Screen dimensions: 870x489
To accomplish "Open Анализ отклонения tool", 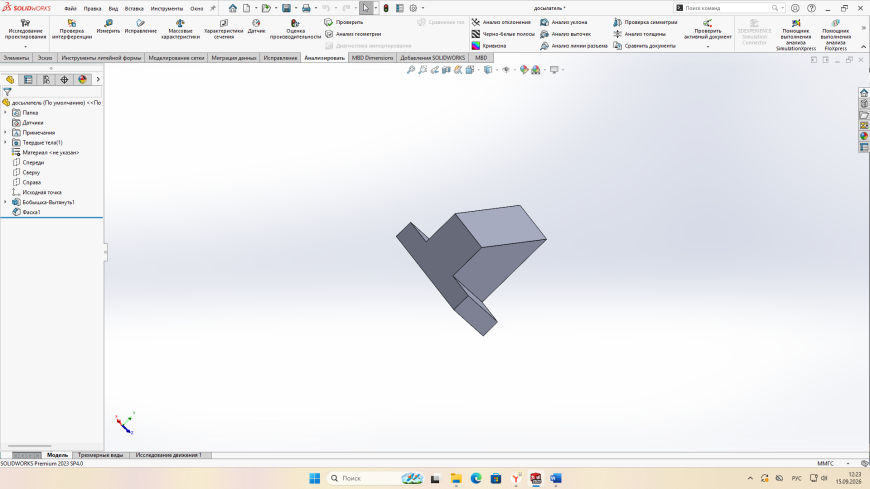I will click(x=501, y=22).
